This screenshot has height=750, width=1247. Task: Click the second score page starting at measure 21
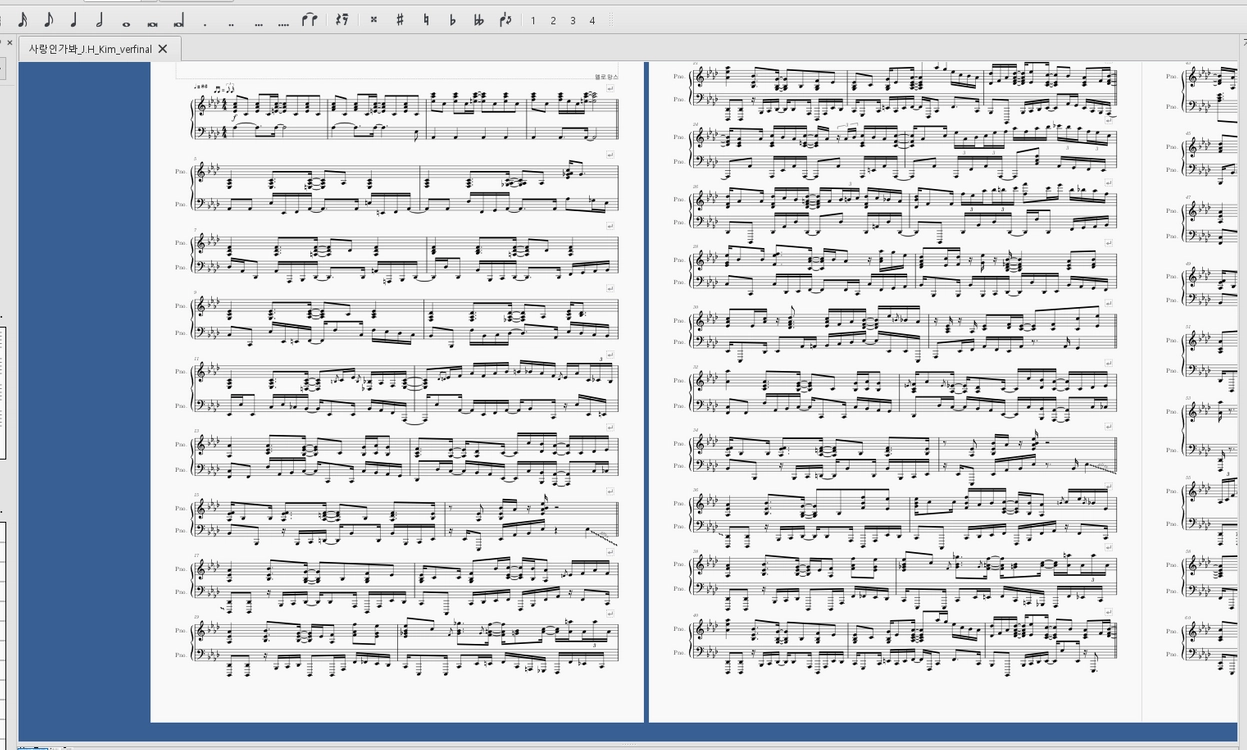coord(895,392)
